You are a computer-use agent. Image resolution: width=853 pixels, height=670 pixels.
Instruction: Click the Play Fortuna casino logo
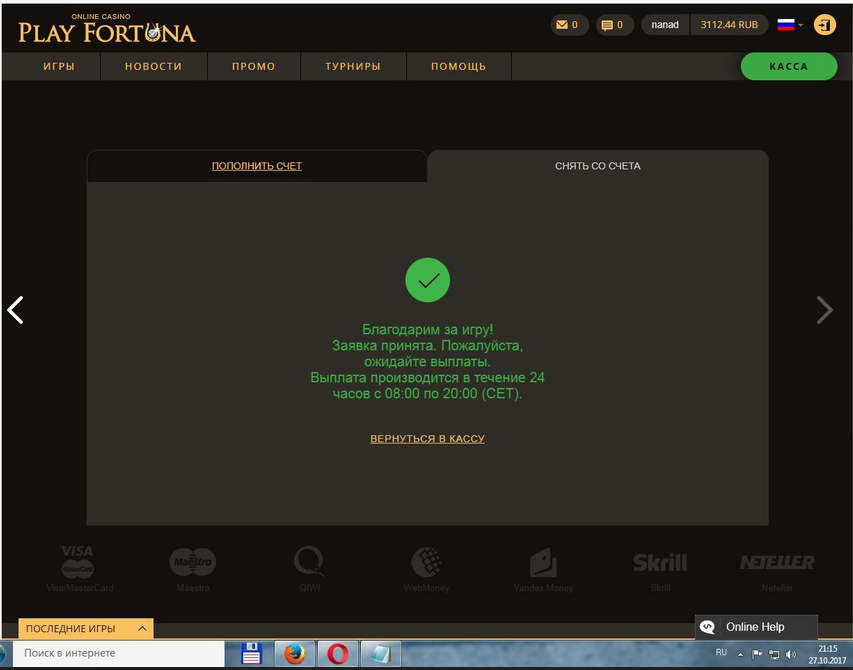point(107,29)
